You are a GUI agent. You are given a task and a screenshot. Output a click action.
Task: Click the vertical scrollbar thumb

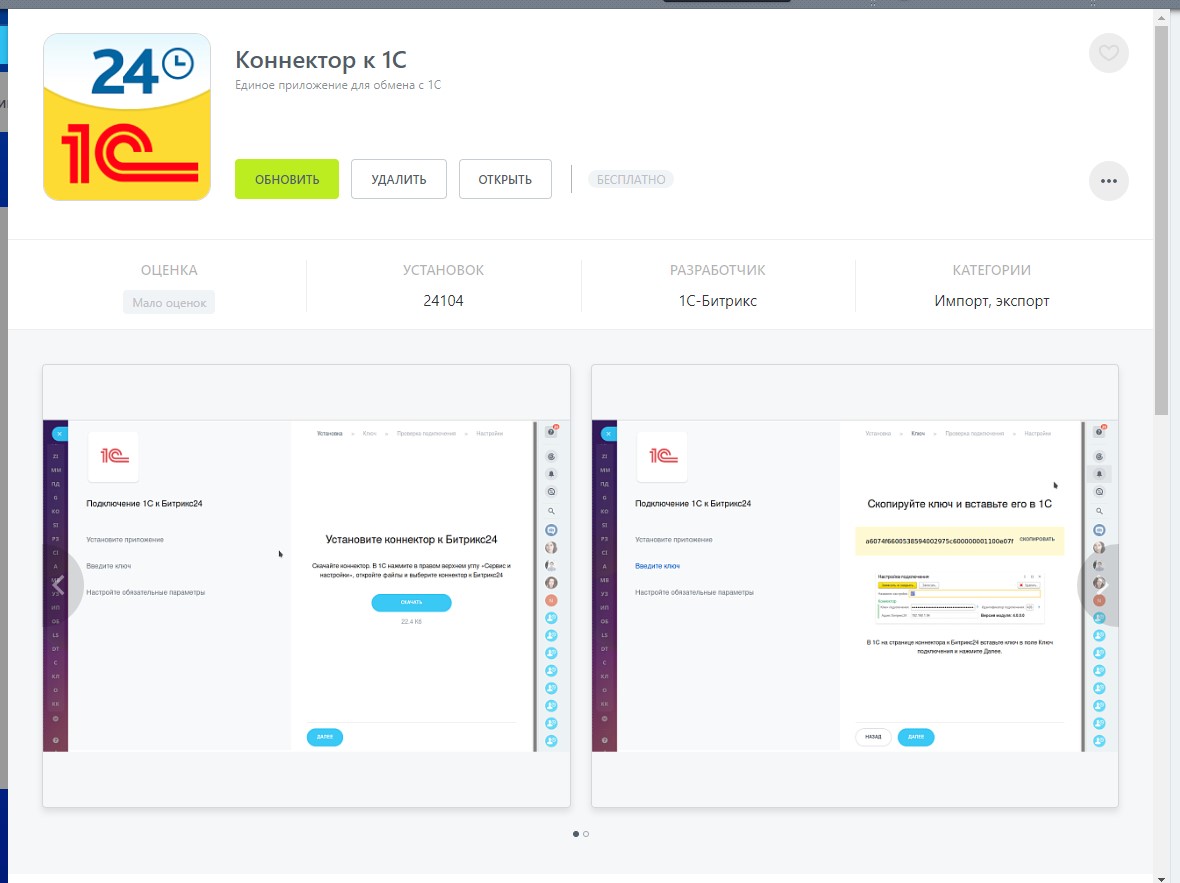tap(1161, 220)
